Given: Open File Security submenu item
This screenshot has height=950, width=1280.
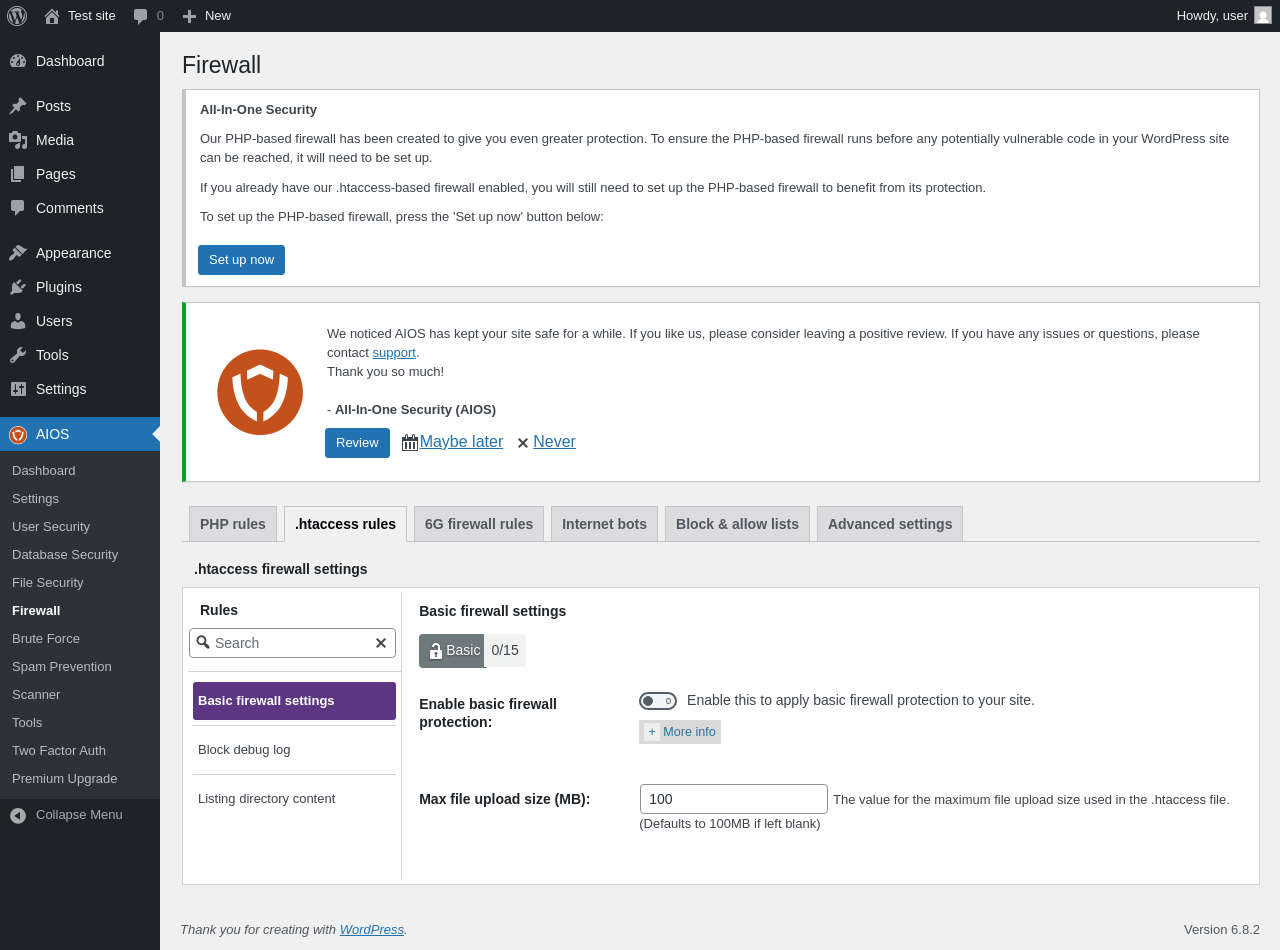Looking at the screenshot, I should coord(80,582).
